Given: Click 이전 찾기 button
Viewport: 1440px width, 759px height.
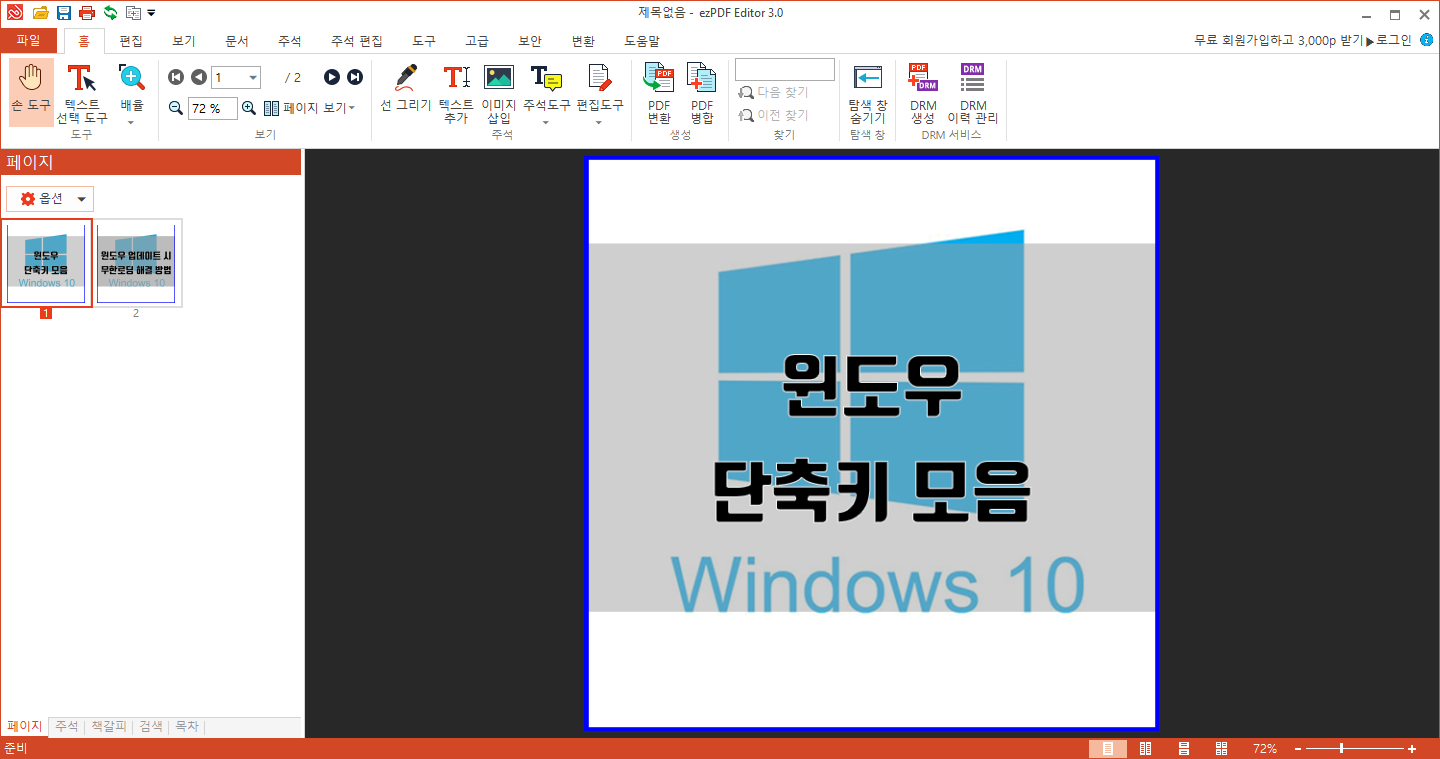Looking at the screenshot, I should coord(773,115).
